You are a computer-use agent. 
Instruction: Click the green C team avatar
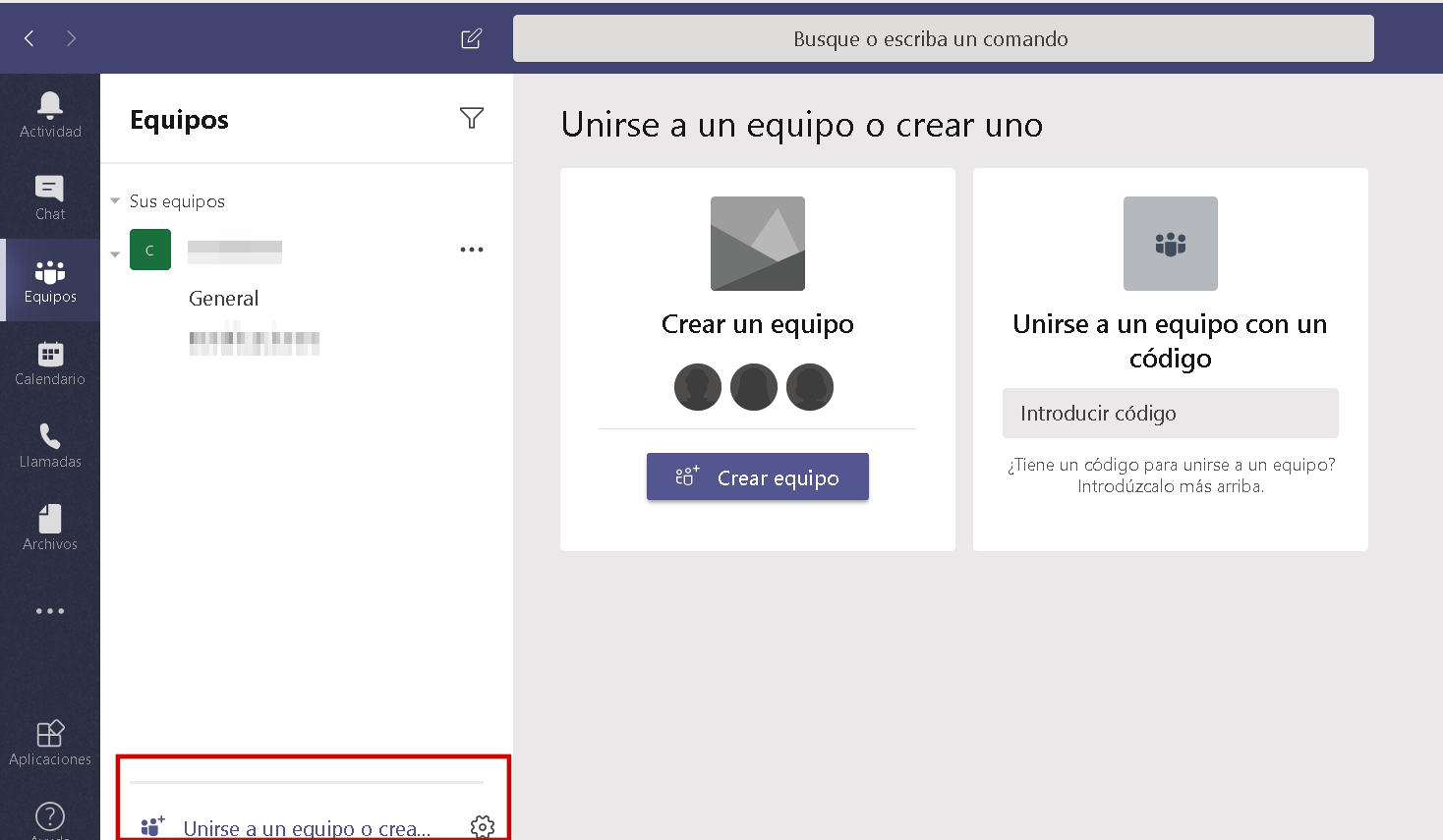(150, 250)
